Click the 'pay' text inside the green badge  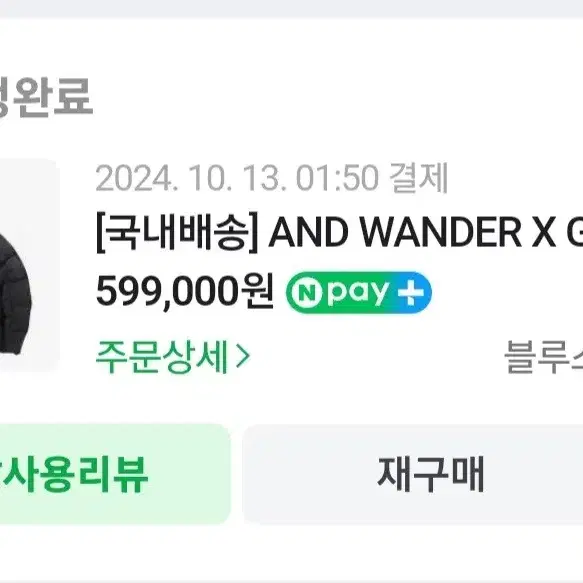[x=358, y=294]
